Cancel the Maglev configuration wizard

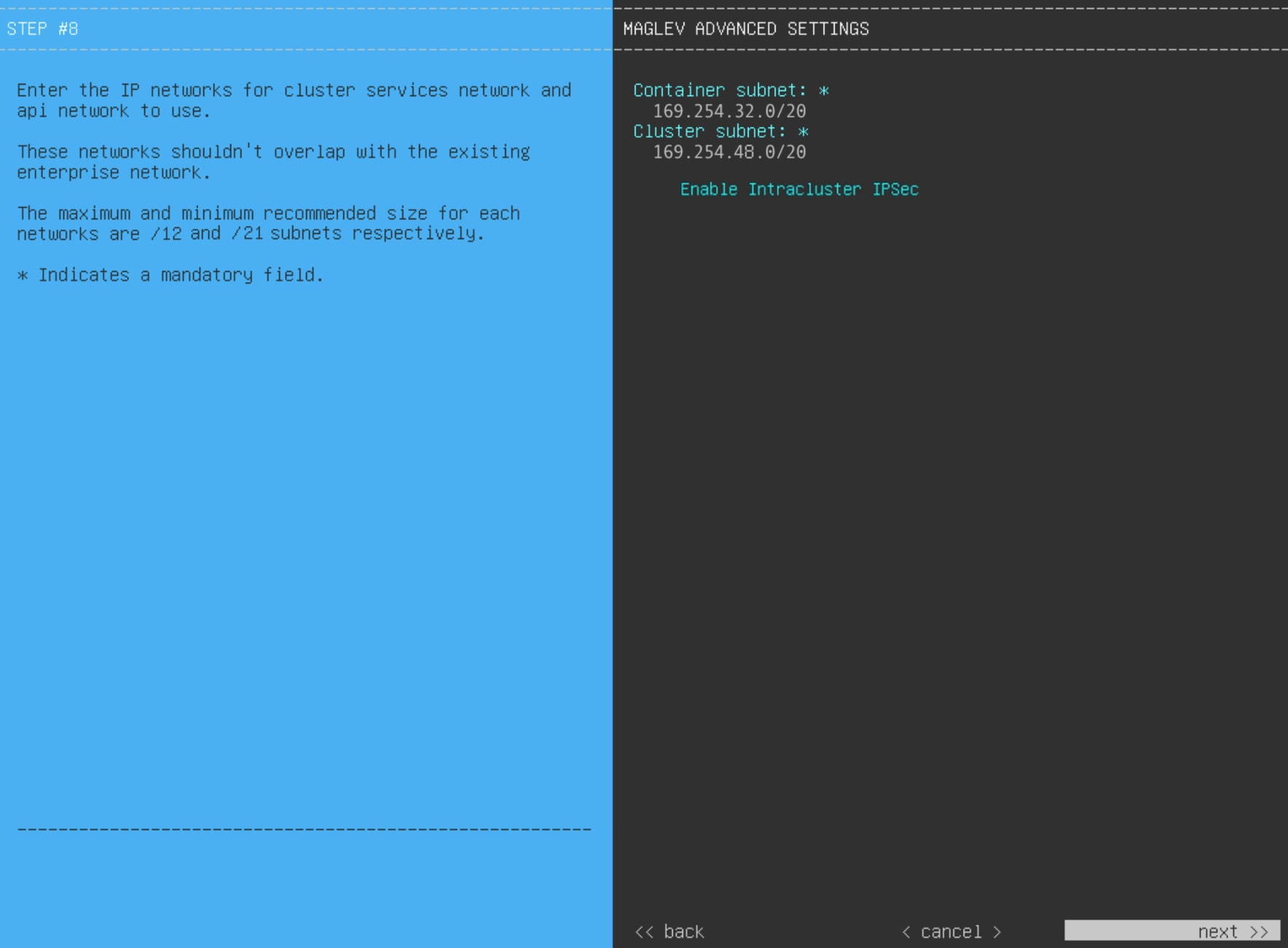[x=951, y=932]
